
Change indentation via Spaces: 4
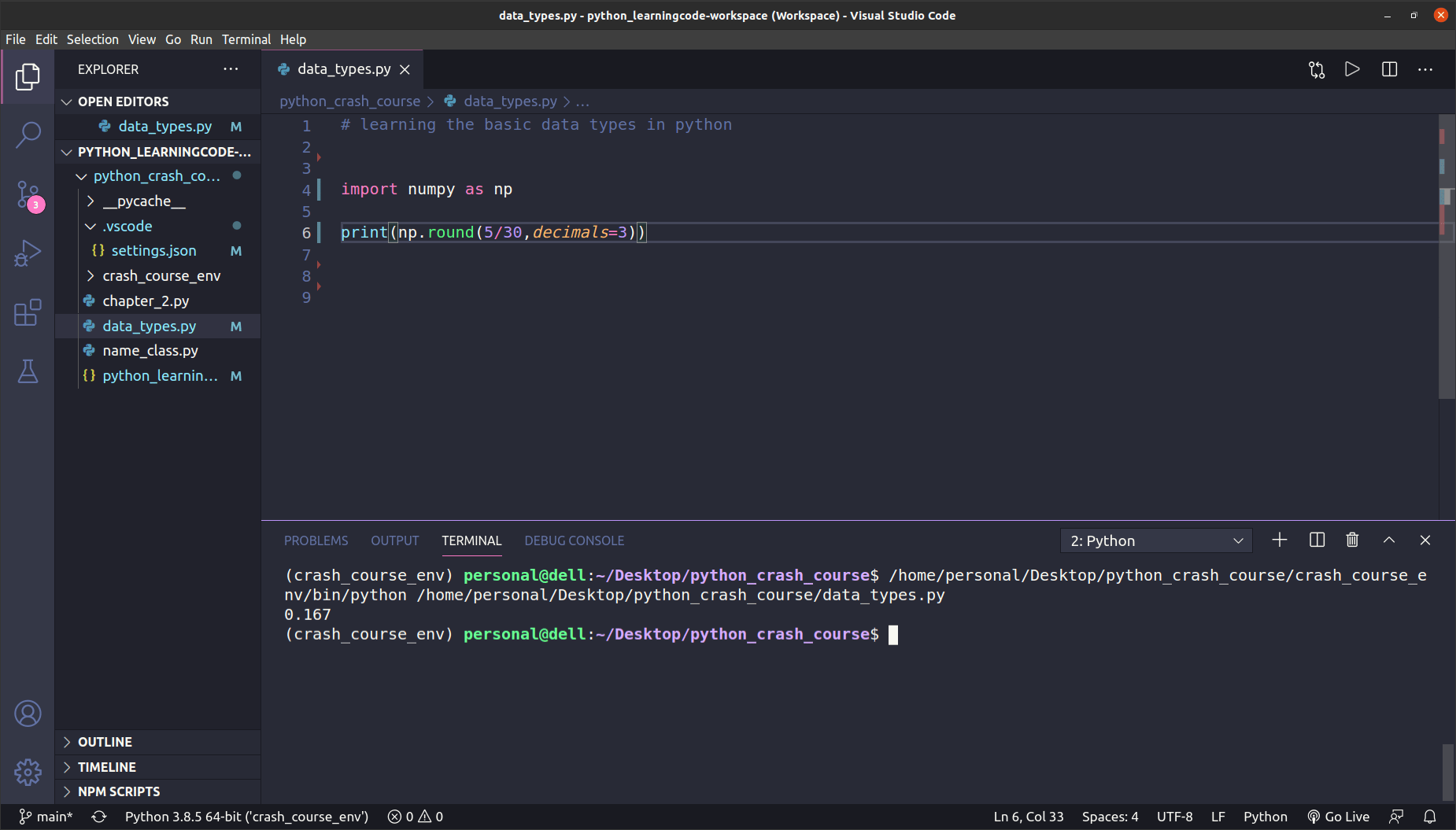1110,817
